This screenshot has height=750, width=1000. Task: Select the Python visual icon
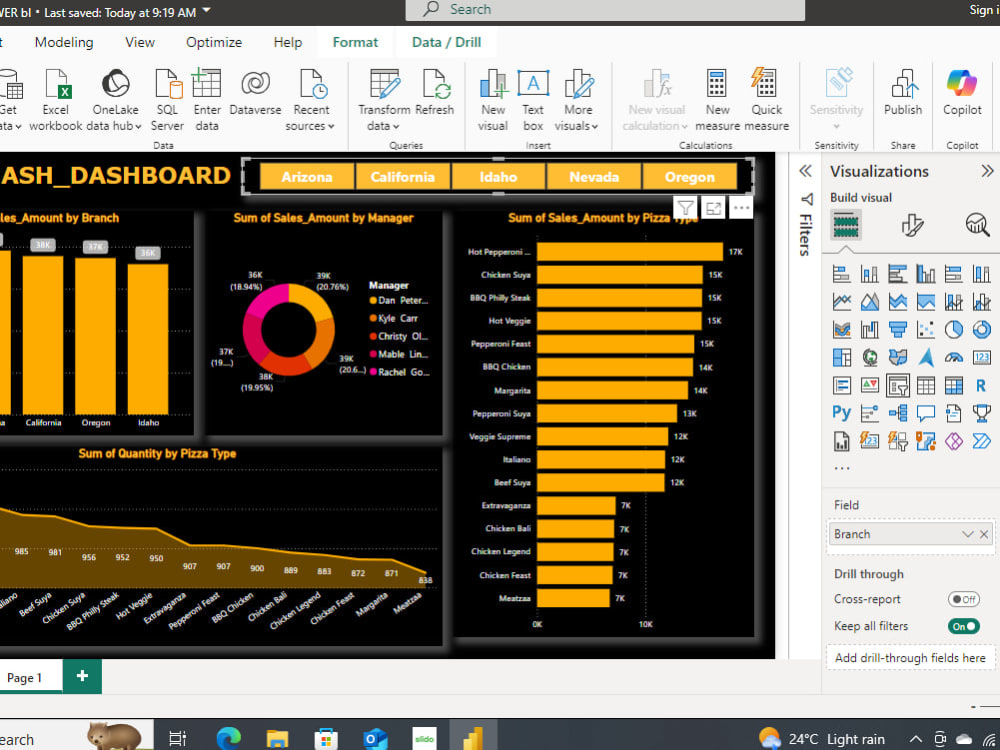pos(841,413)
